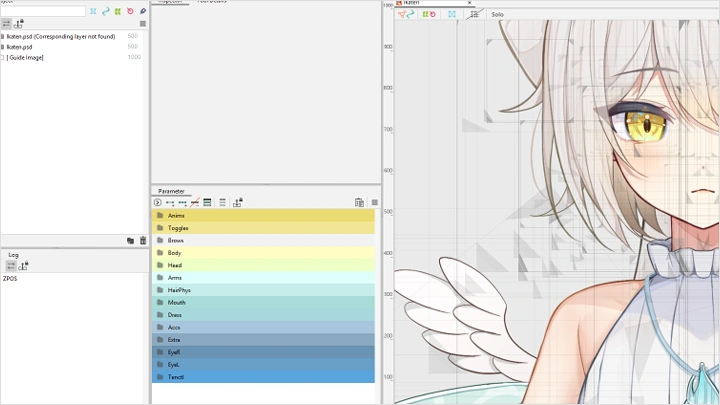Close the model document tab

(x=469, y=3)
